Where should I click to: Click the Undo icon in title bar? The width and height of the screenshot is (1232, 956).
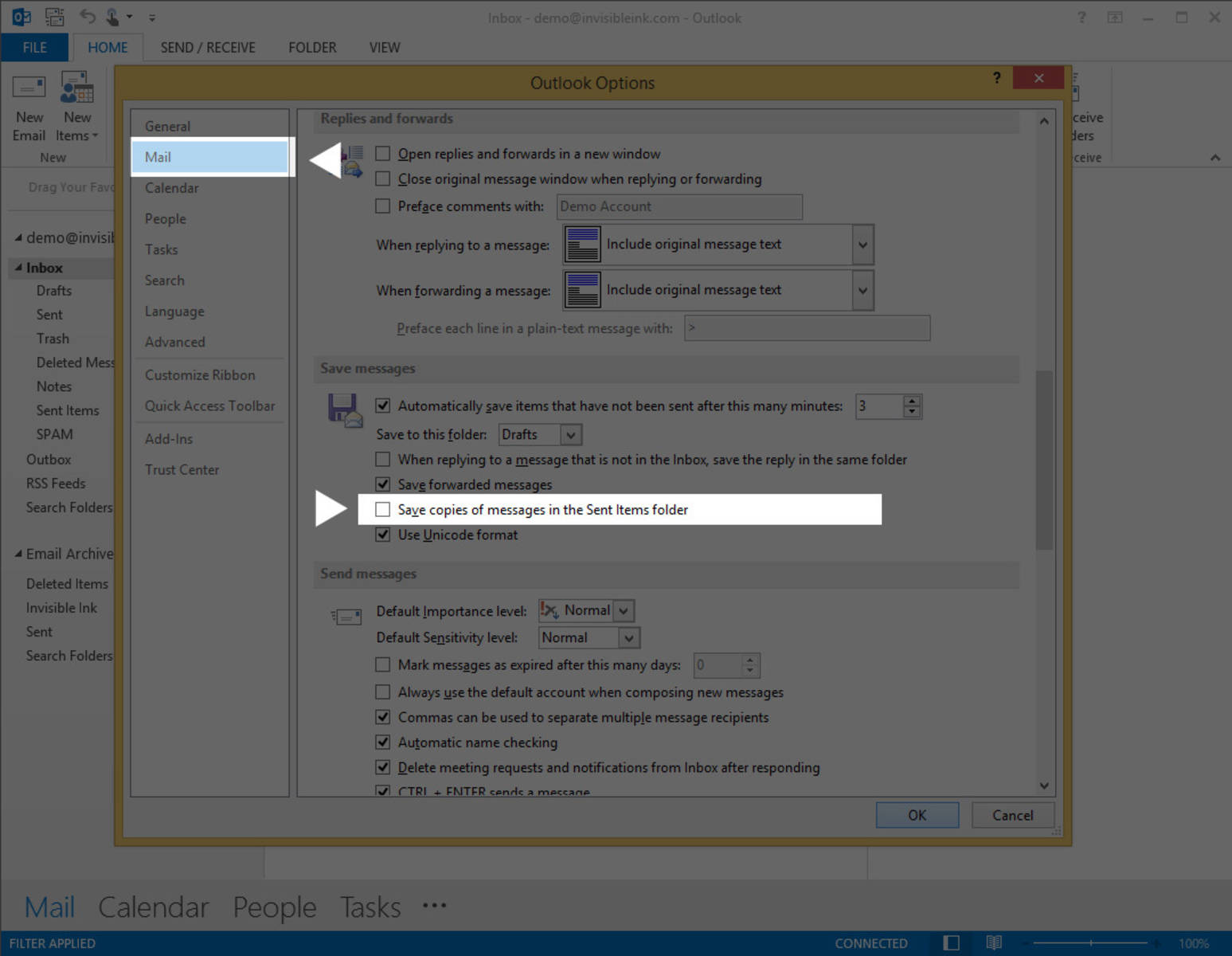click(87, 17)
